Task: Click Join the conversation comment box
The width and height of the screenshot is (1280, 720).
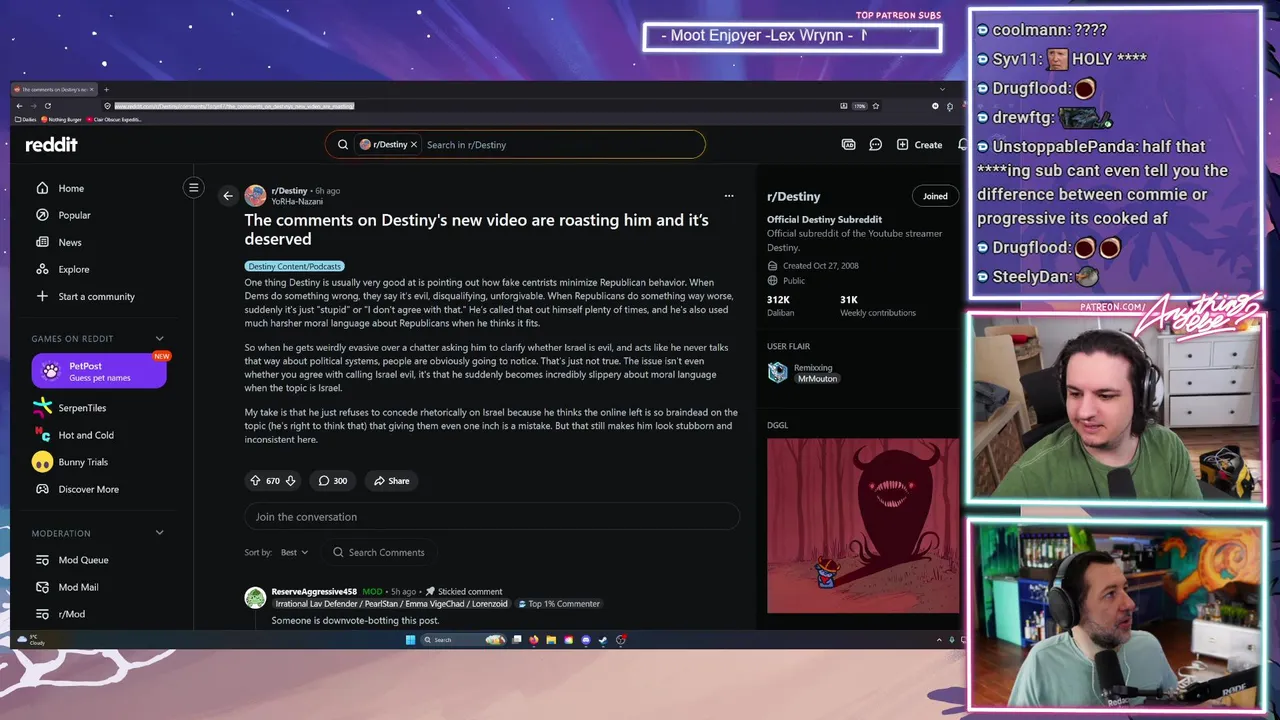Action: pos(491,517)
